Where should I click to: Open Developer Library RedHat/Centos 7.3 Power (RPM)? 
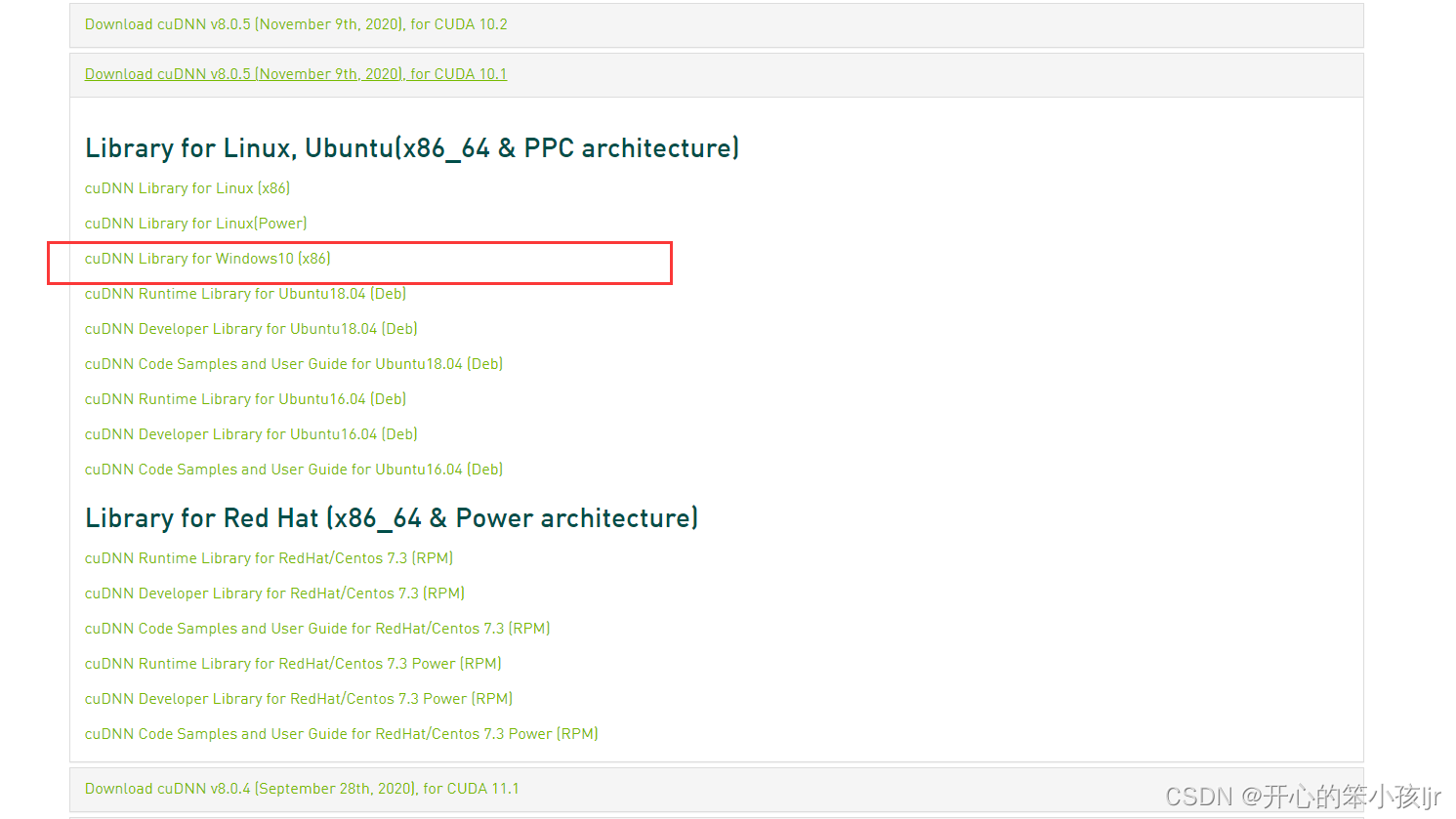tap(299, 699)
